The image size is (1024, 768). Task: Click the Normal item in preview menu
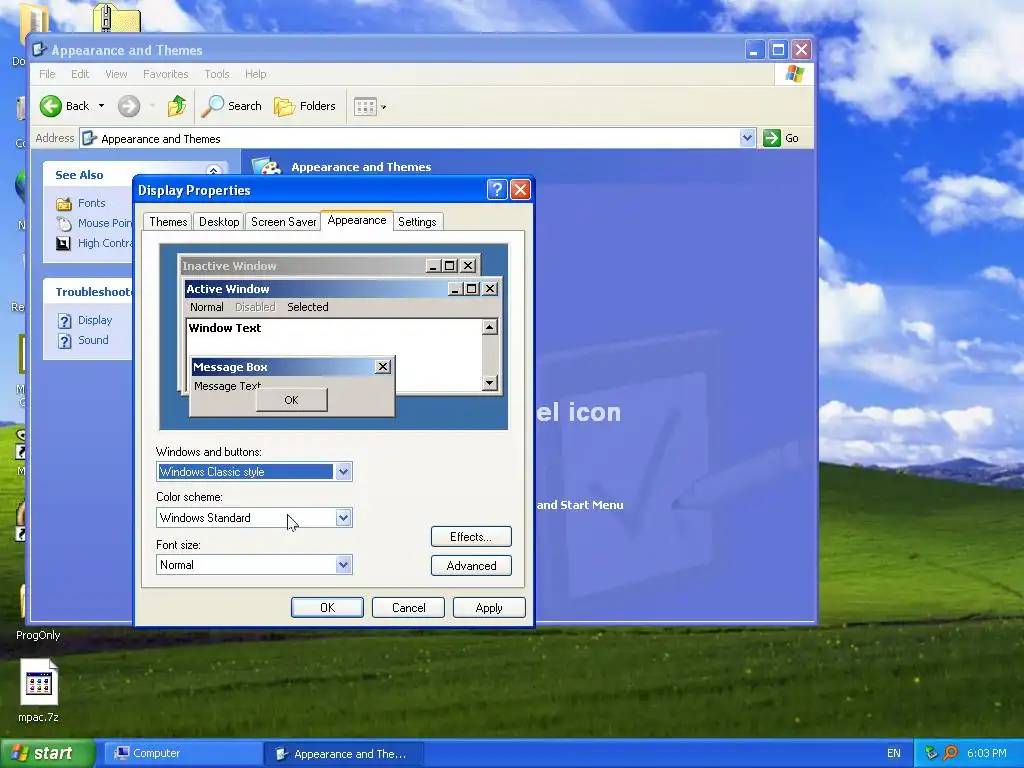(x=206, y=307)
